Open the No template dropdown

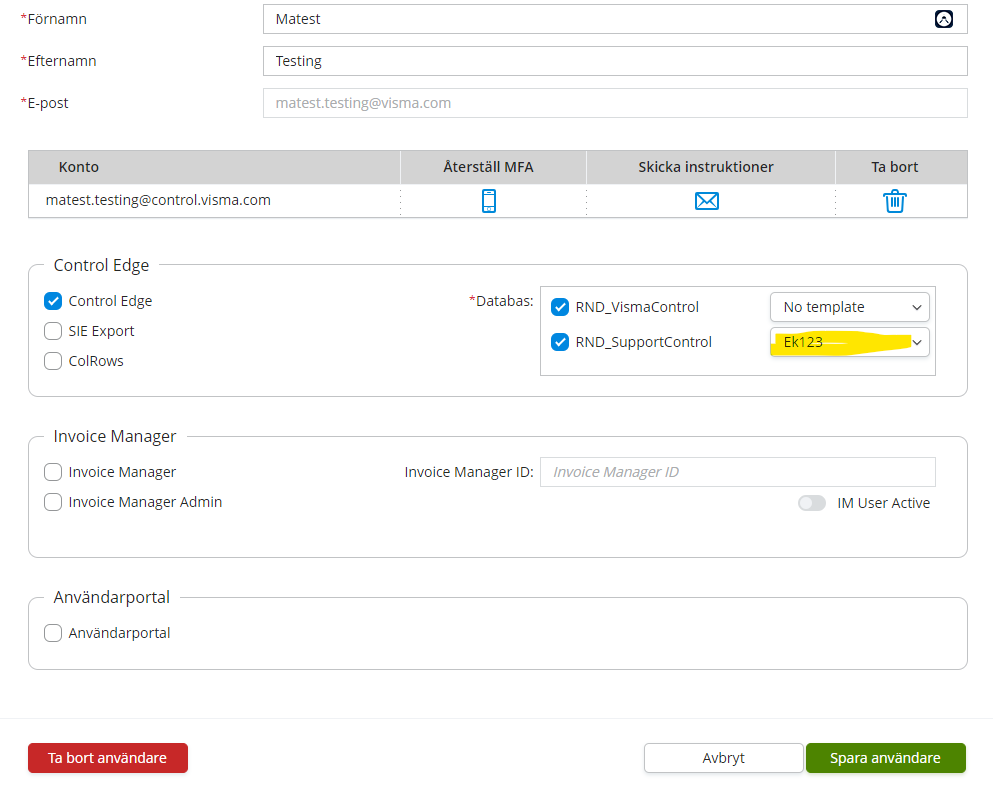point(849,307)
